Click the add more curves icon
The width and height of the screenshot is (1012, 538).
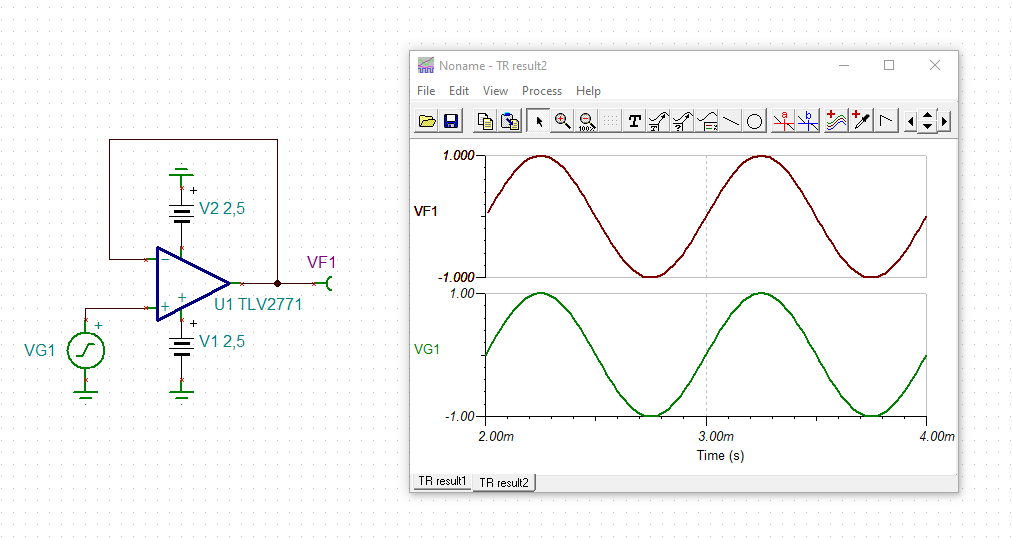[x=836, y=121]
